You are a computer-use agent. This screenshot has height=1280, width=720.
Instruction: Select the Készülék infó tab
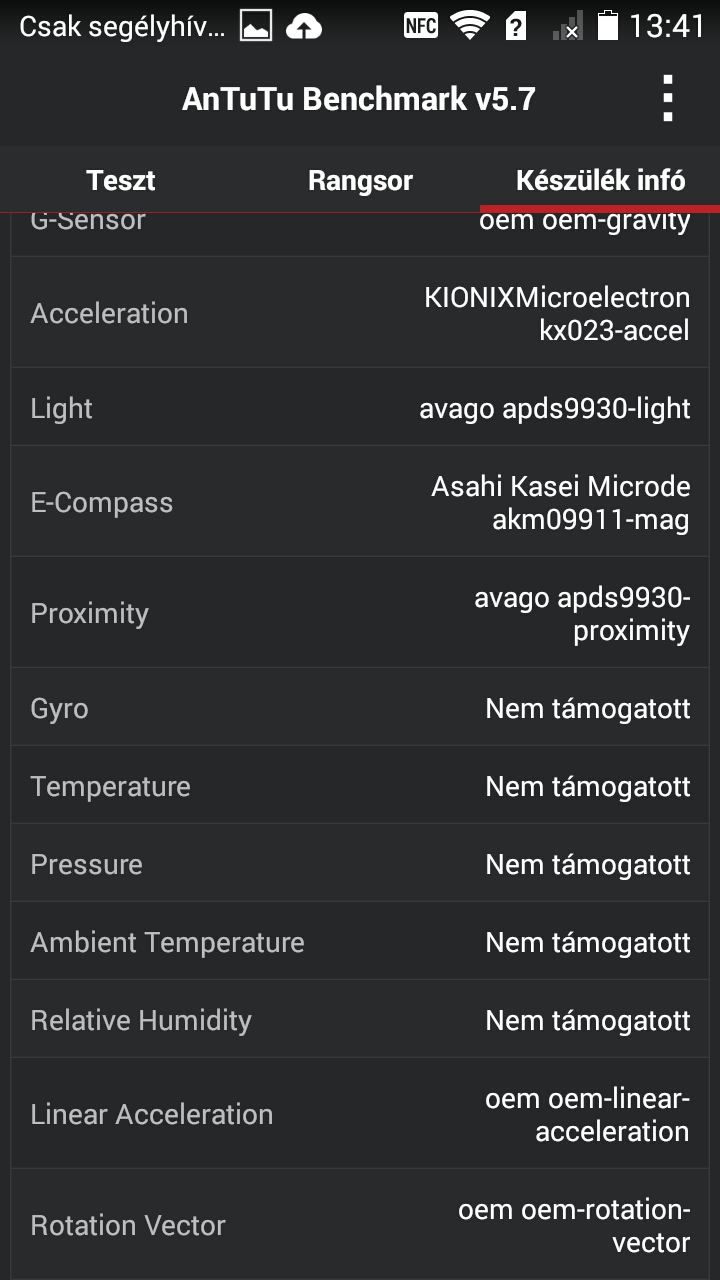(600, 180)
